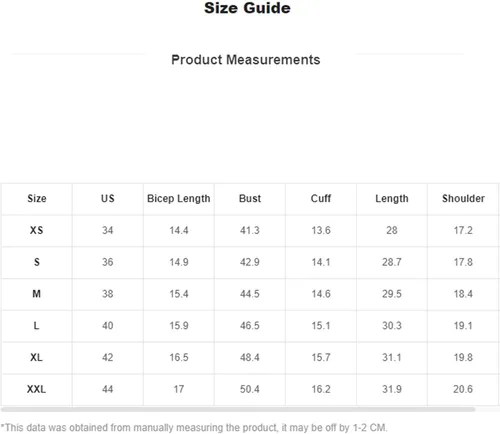500x434 pixels.
Task: Click the measurement disclaimer note text
Action: click(x=194, y=428)
